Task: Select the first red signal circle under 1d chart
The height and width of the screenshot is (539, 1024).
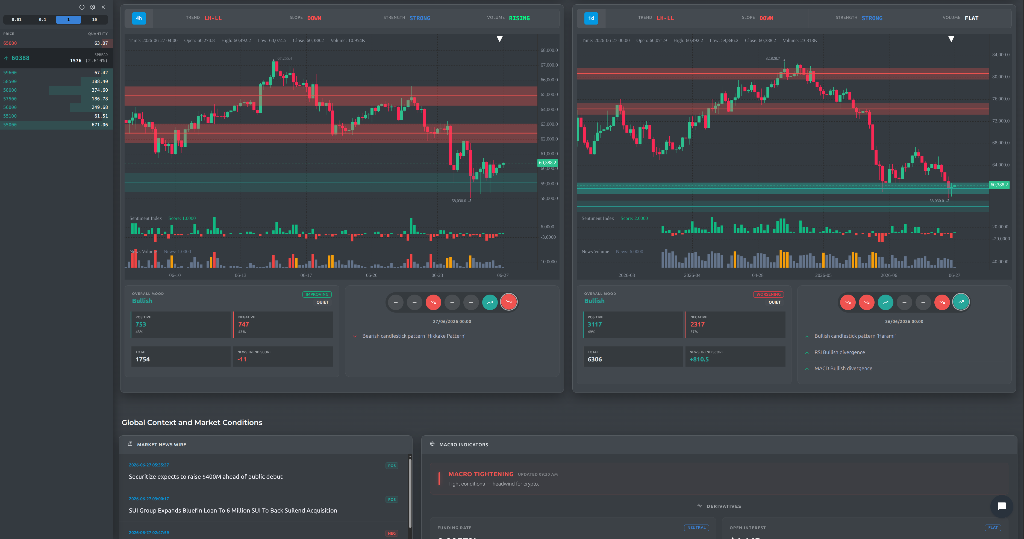Action: (848, 302)
